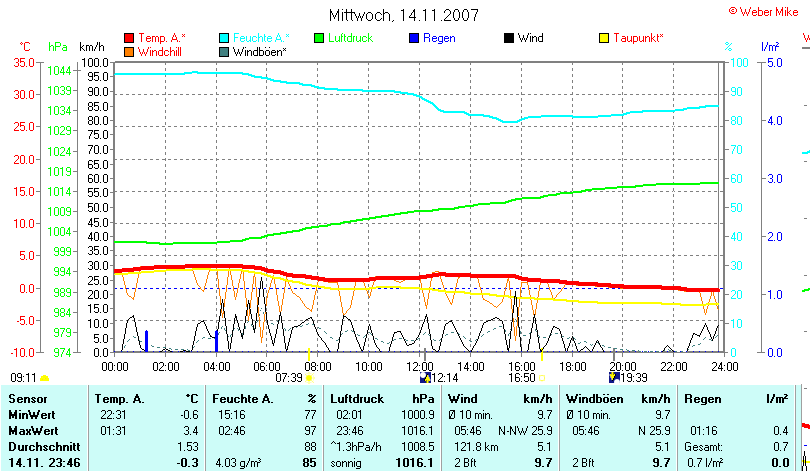Click the l/m² axis unit label
This screenshot has height=471, width=810.
[x=770, y=47]
